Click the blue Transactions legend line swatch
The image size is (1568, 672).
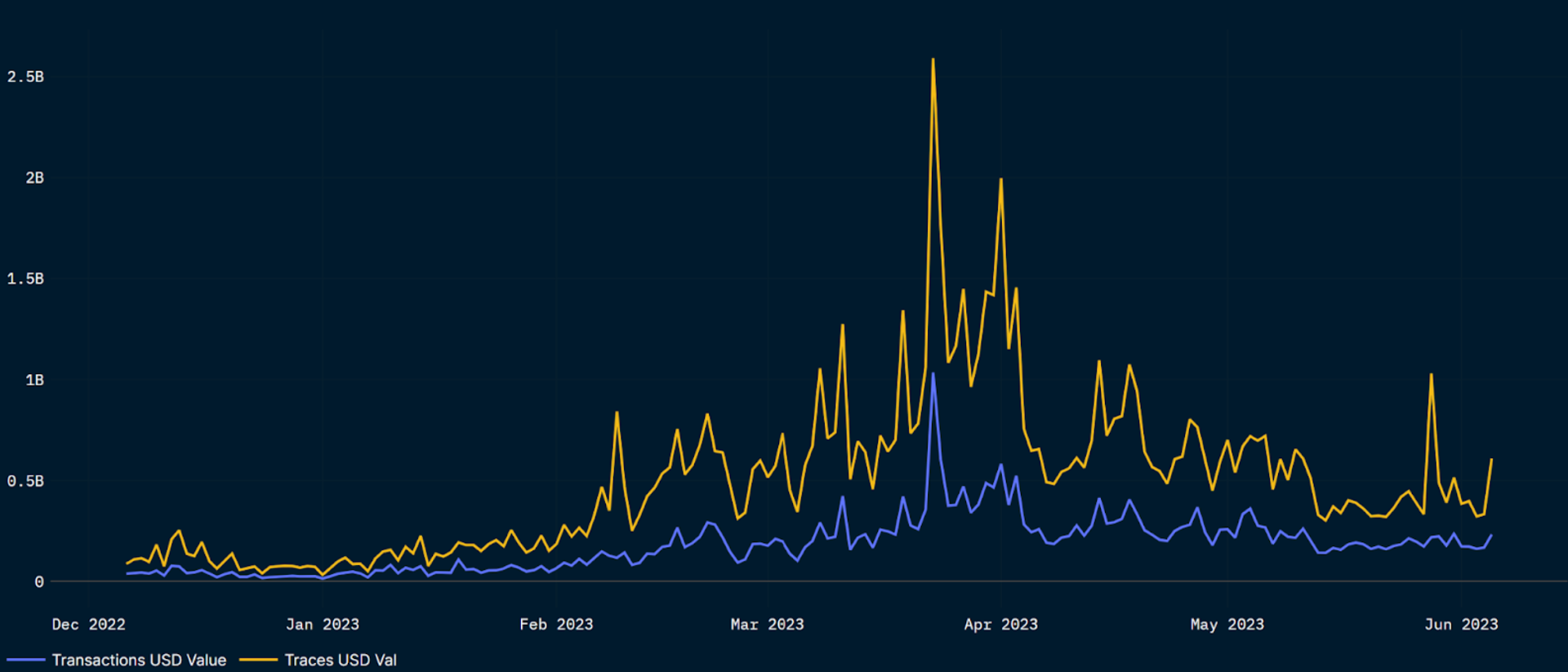pos(25,660)
